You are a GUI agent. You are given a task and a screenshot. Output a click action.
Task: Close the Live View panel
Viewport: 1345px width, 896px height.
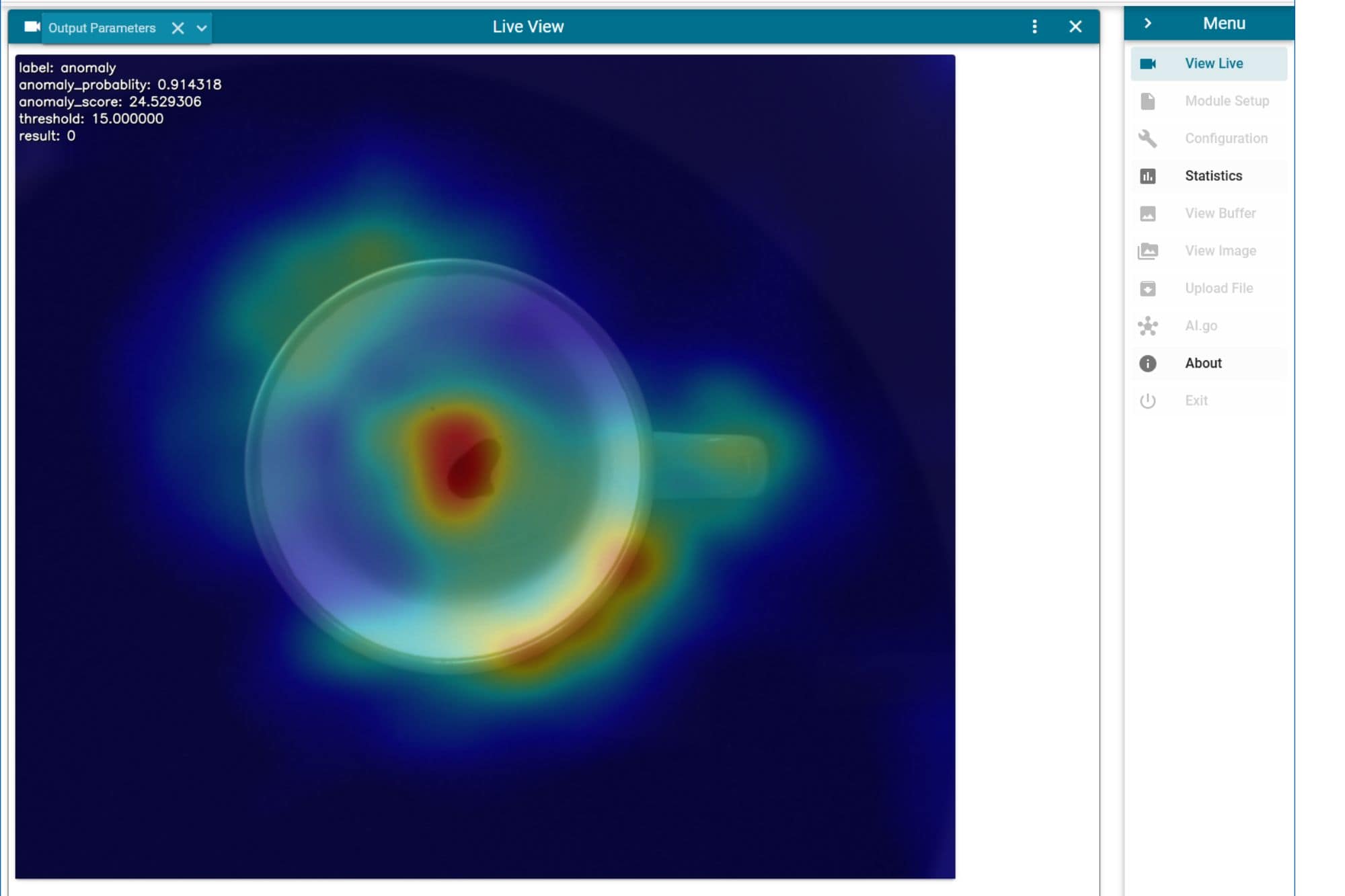tap(1075, 27)
